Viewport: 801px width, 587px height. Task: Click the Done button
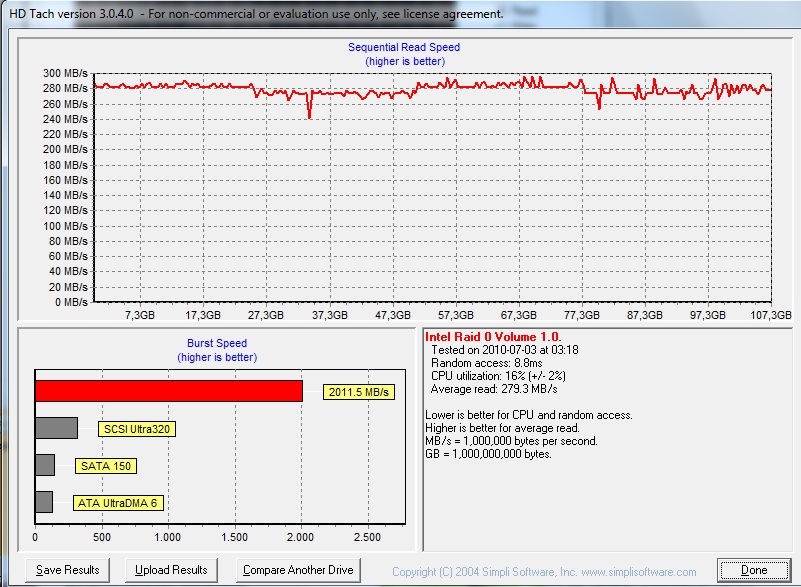(x=754, y=570)
